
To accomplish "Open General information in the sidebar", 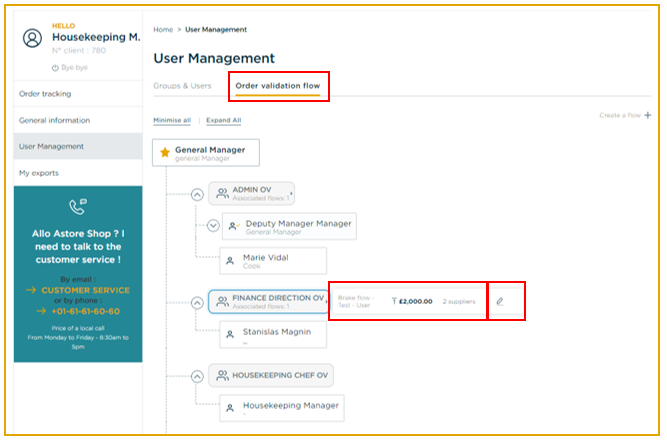I will click(x=78, y=120).
